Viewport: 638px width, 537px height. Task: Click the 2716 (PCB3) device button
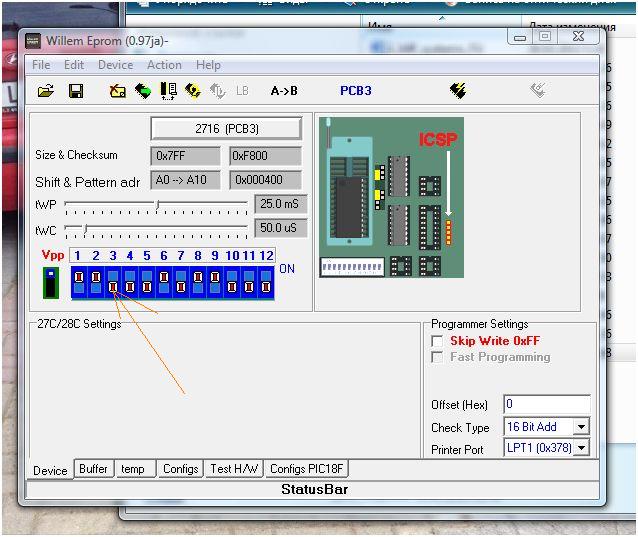click(x=226, y=129)
